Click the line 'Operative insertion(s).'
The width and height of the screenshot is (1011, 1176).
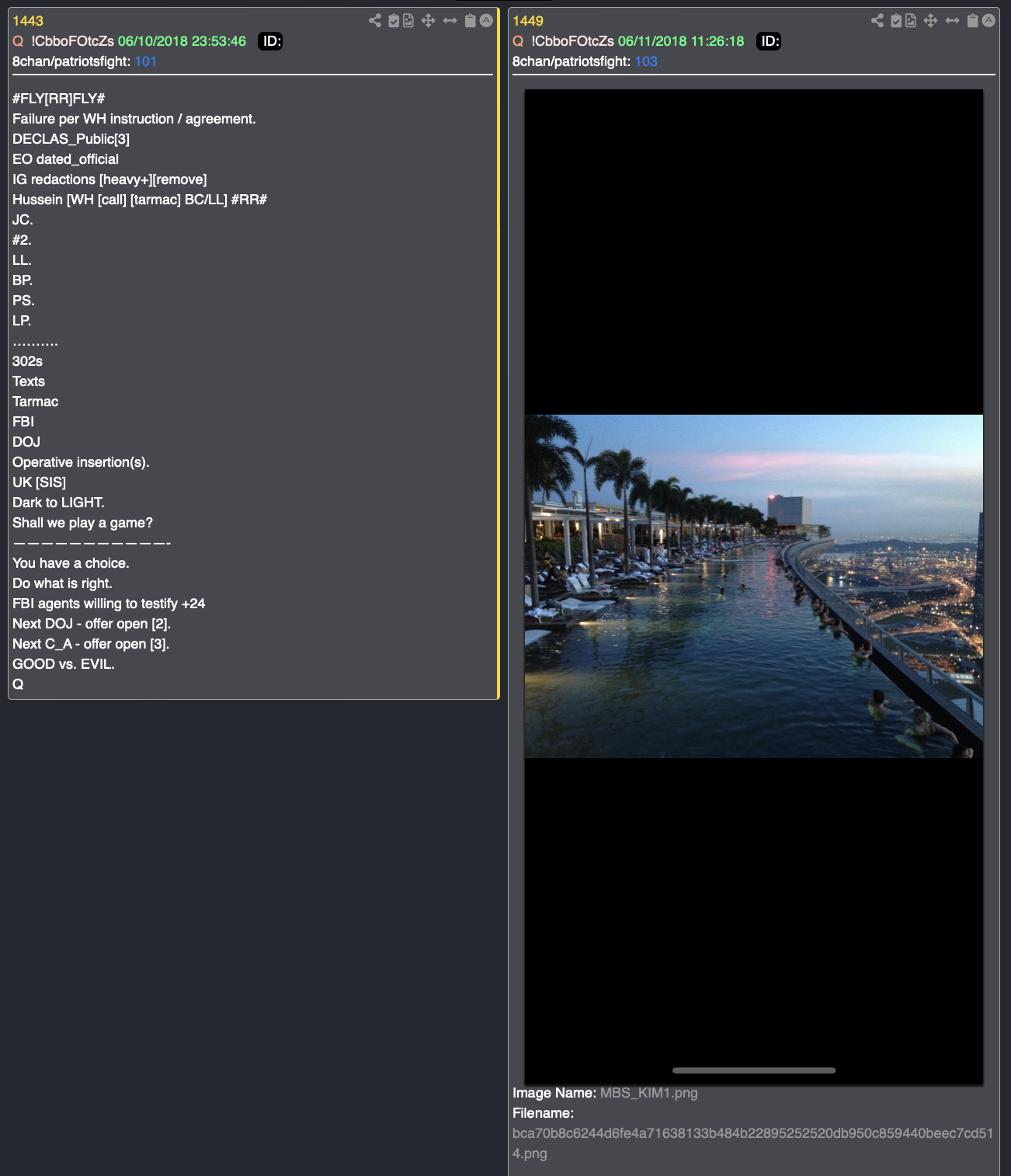tap(81, 462)
